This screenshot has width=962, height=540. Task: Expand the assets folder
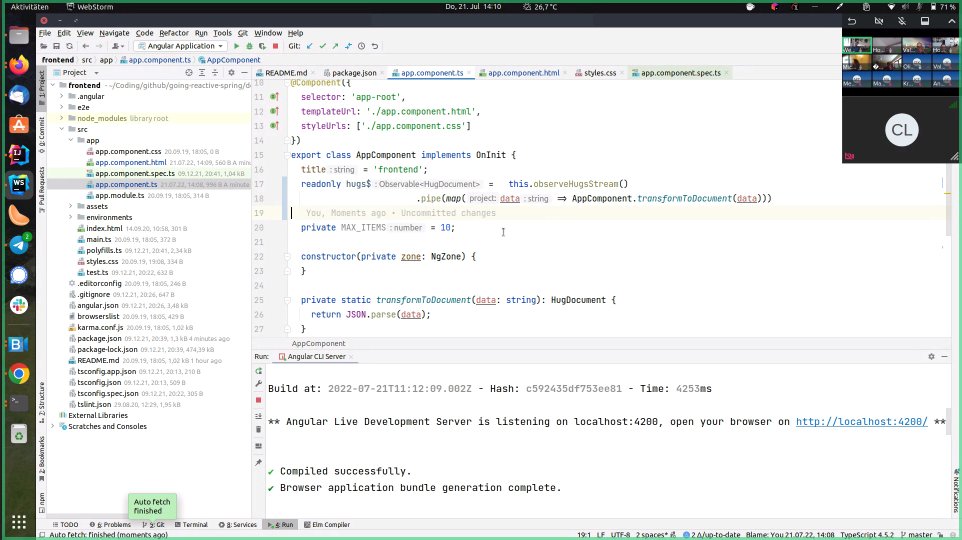pyautogui.click(x=71, y=206)
